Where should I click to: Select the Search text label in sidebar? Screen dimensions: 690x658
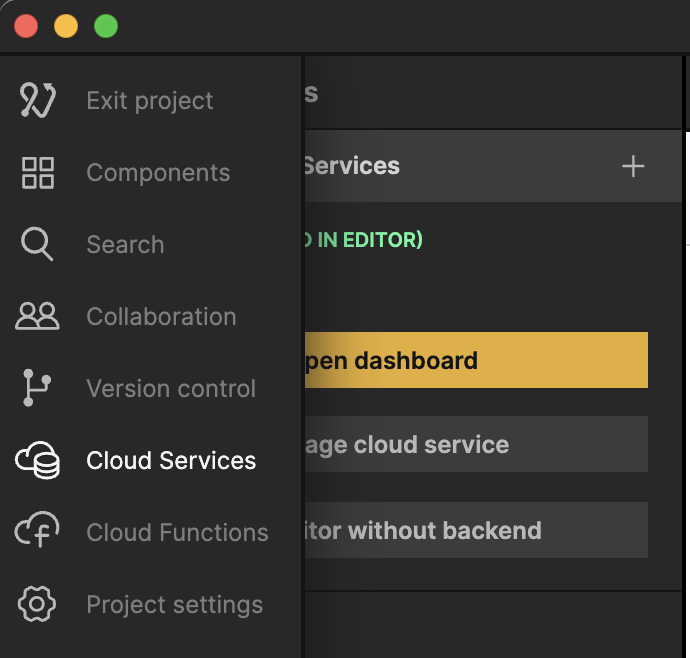[x=125, y=245]
